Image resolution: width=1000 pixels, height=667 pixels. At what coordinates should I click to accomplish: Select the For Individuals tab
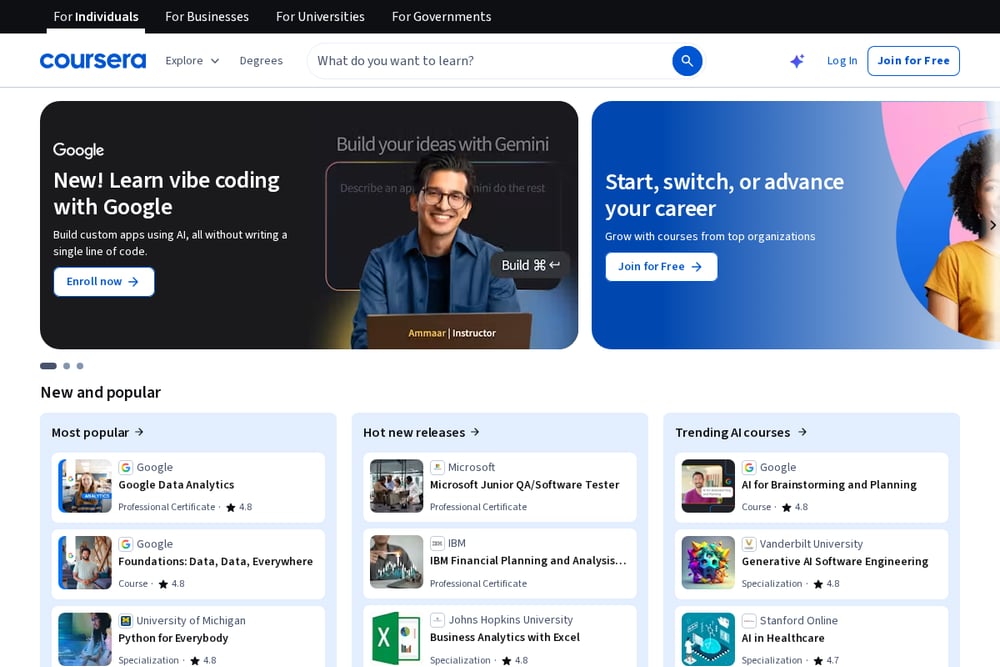point(96,17)
